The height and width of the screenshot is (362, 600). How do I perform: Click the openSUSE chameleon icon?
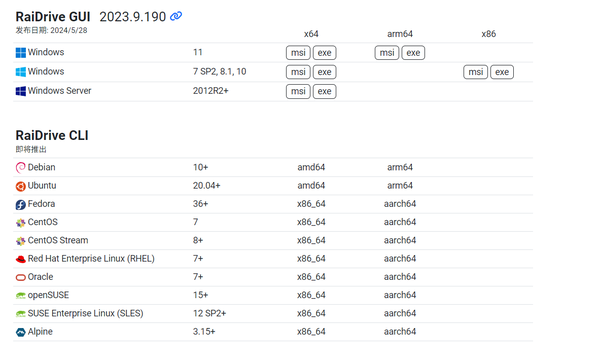(x=21, y=295)
